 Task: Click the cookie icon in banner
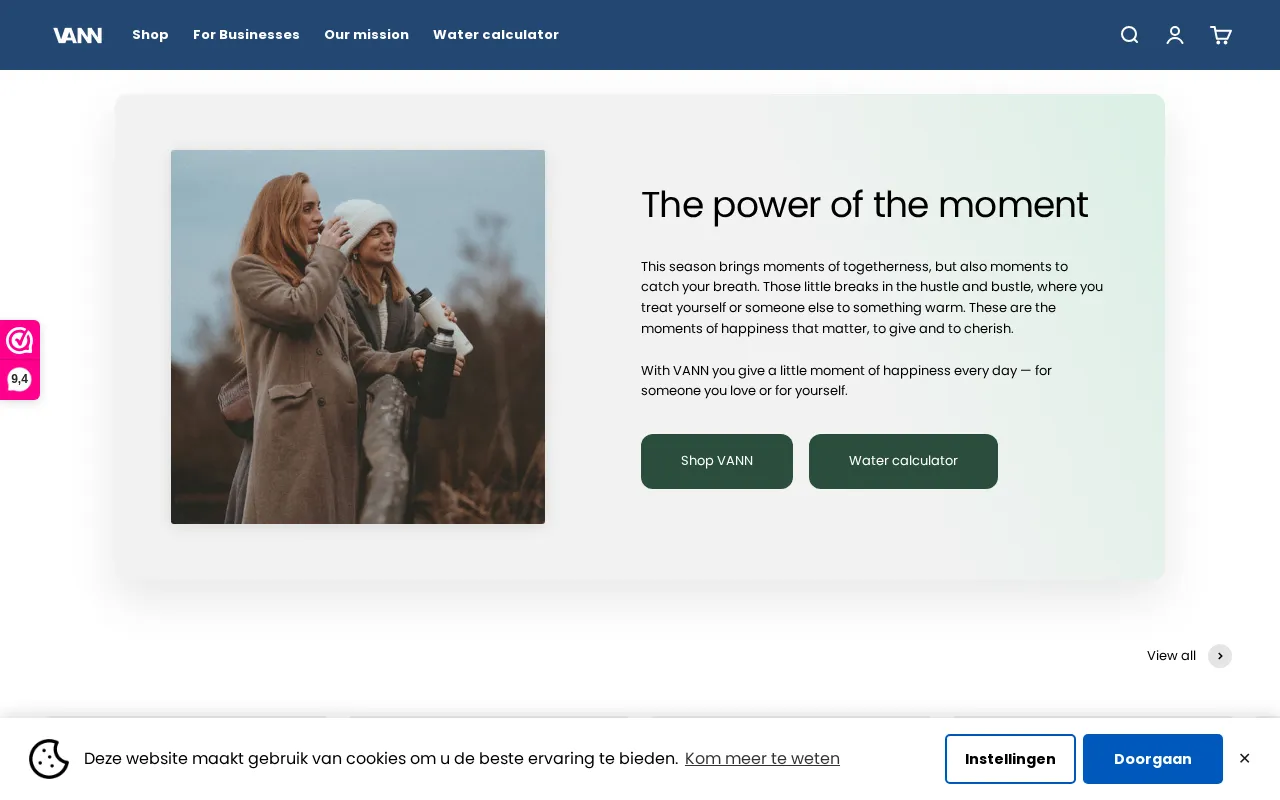point(49,759)
